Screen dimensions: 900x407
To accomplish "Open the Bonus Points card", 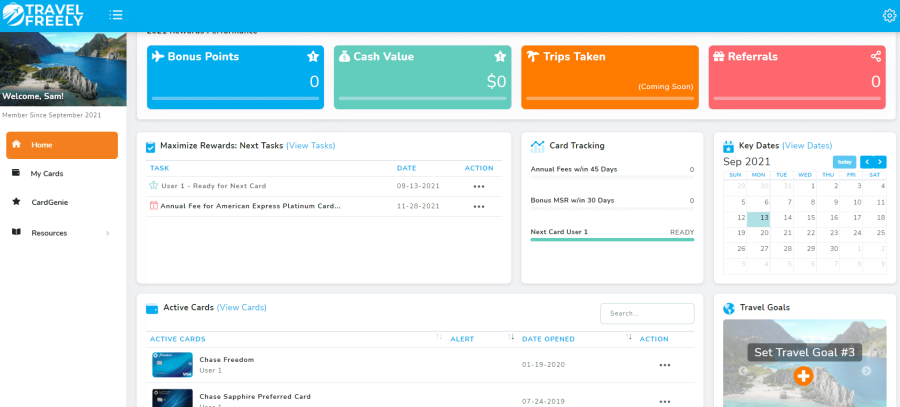I will [235, 77].
